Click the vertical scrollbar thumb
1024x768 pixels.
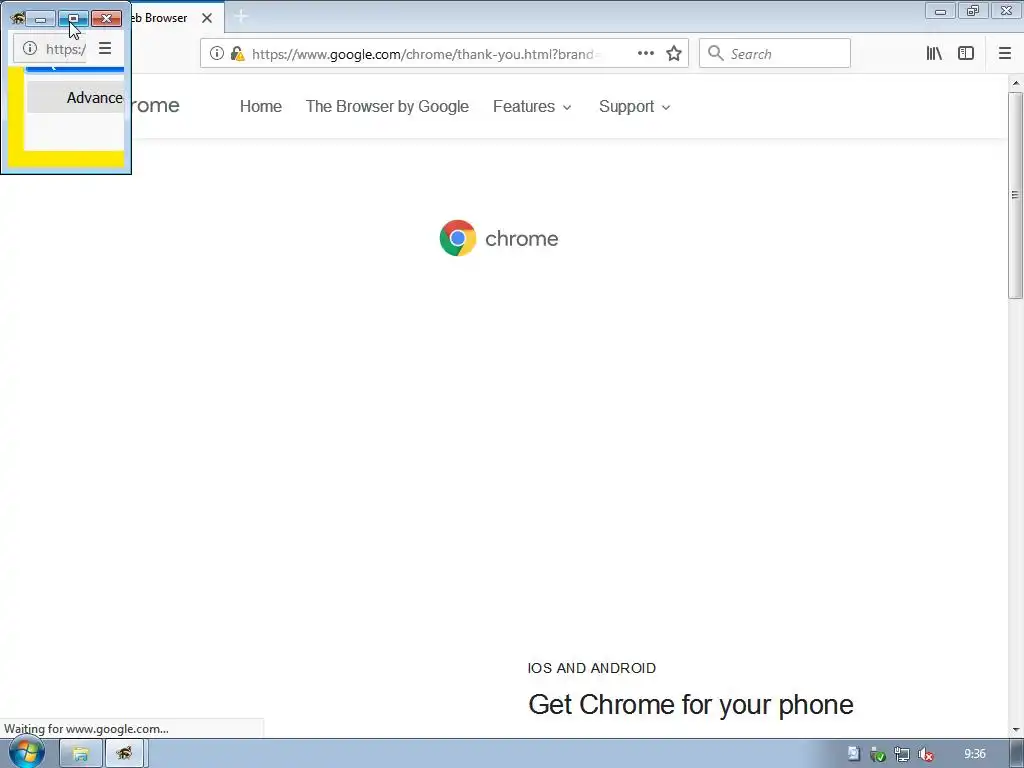point(1015,195)
